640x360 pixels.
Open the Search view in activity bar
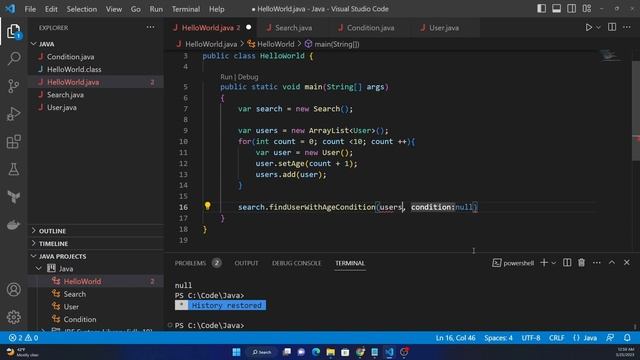click(13, 58)
